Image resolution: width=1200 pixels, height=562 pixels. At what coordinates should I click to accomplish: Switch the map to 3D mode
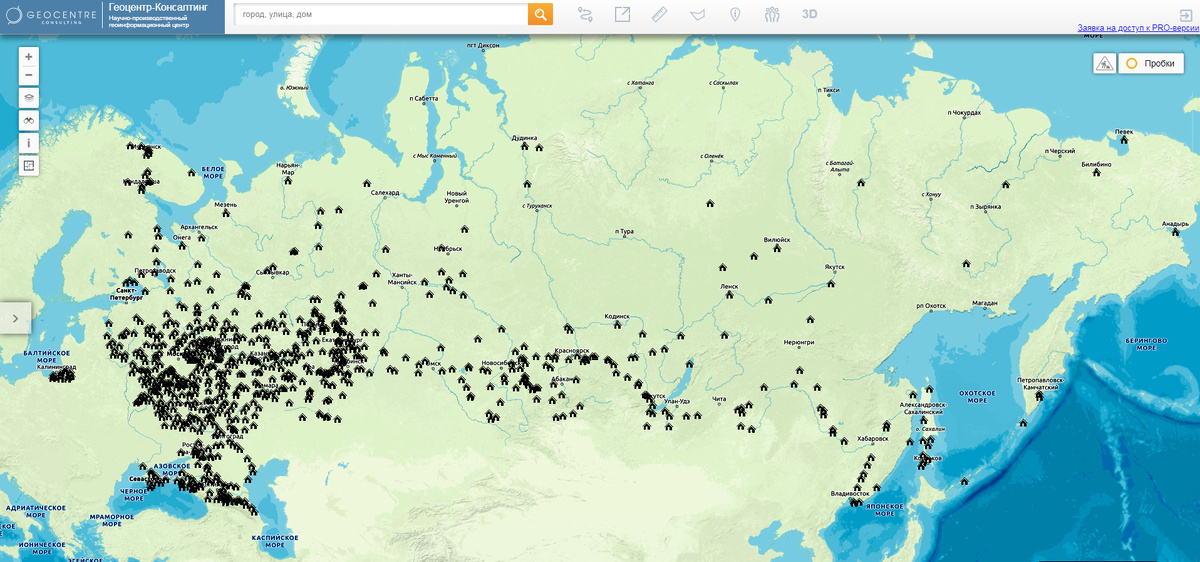click(810, 14)
